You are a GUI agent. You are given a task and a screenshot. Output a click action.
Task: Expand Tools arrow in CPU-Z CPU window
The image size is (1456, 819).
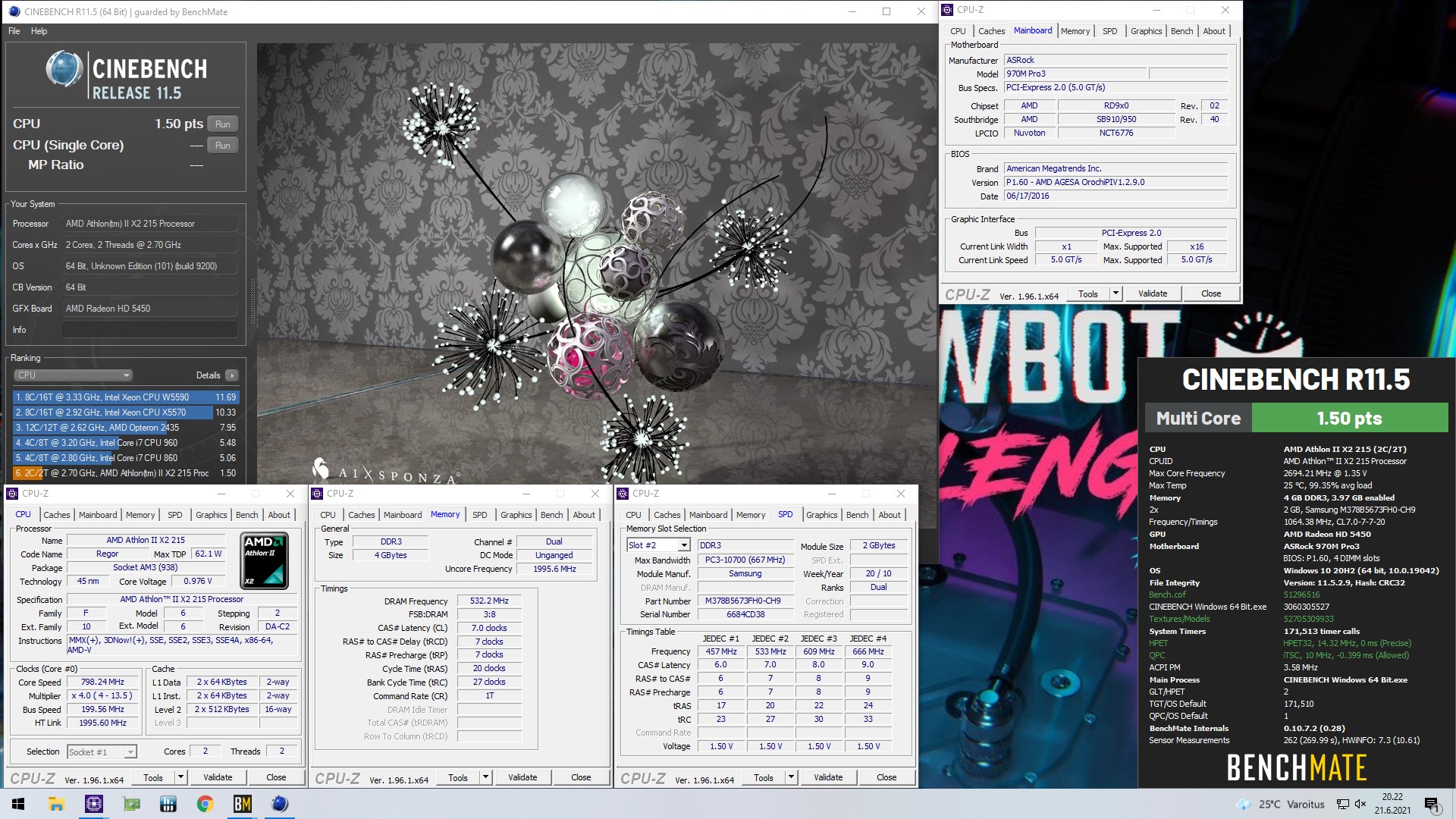tap(180, 777)
